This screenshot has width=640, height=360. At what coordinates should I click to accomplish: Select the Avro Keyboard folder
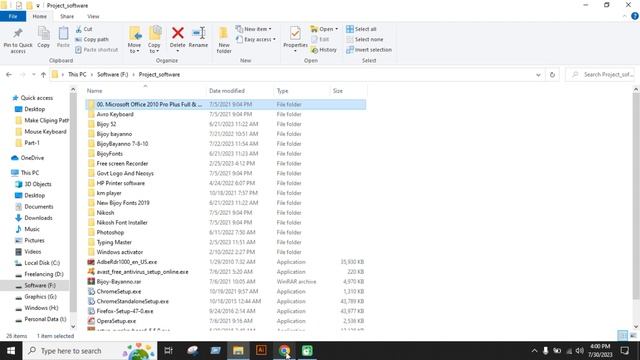click(226, 114)
